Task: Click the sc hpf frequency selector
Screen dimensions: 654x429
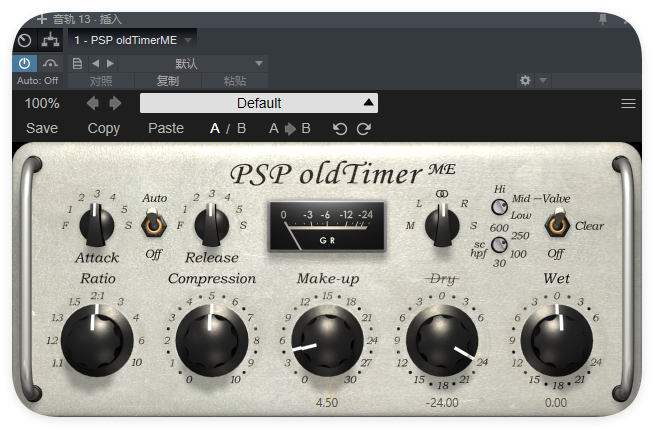Action: click(499, 245)
